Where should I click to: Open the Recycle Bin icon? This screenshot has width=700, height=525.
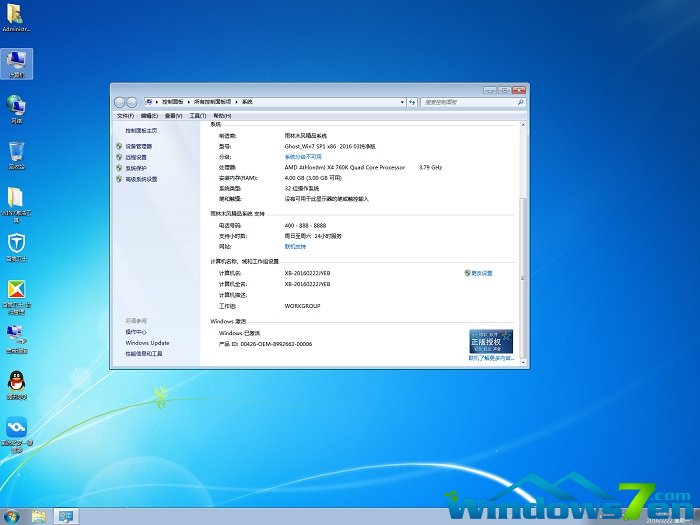tap(17, 152)
